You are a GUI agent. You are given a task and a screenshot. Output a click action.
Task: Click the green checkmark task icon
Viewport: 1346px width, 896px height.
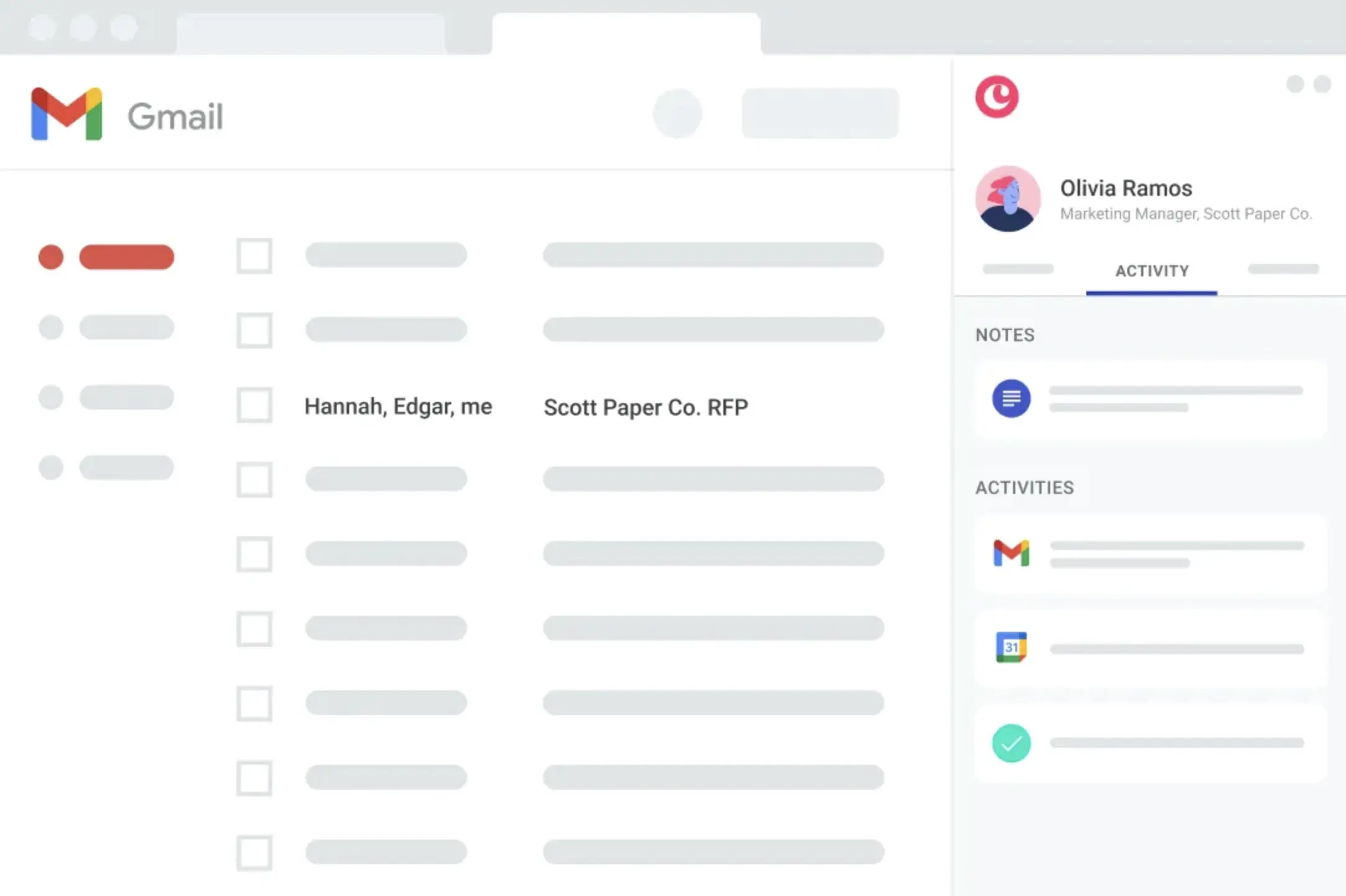coord(1011,743)
